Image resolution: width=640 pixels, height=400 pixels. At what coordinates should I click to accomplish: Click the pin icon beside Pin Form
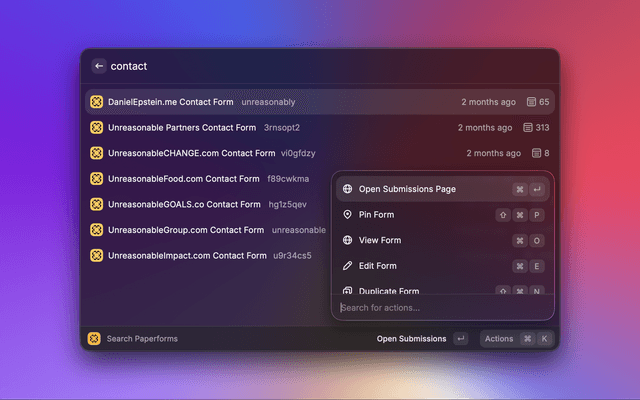pos(347,215)
